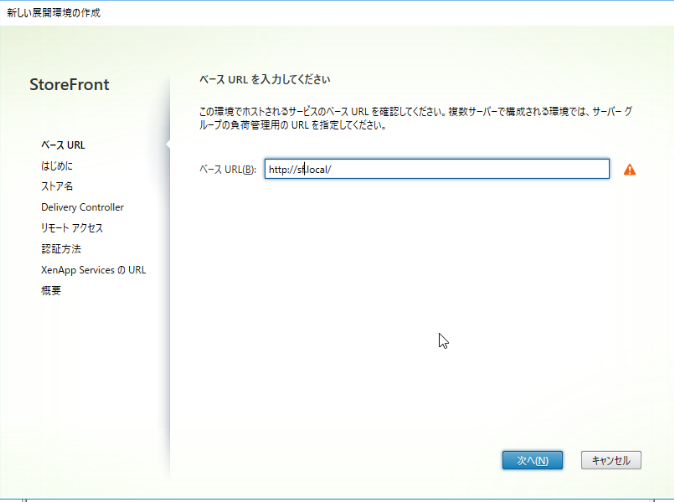Image resolution: width=674 pixels, height=502 pixels.
Task: Select Delivery Controller step in sidebar
Action: [83, 207]
